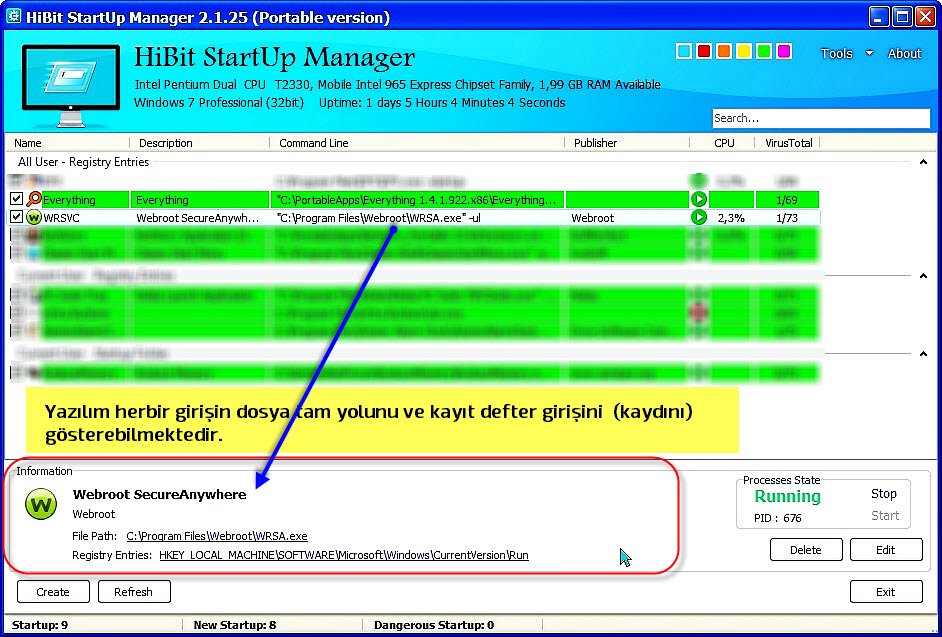The width and height of the screenshot is (942, 637).
Task: Collapse the third blurred startup group
Action: pyautogui.click(x=923, y=354)
